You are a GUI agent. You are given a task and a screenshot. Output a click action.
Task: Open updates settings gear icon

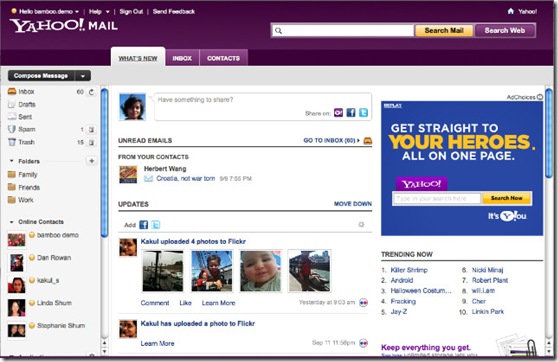point(361,224)
